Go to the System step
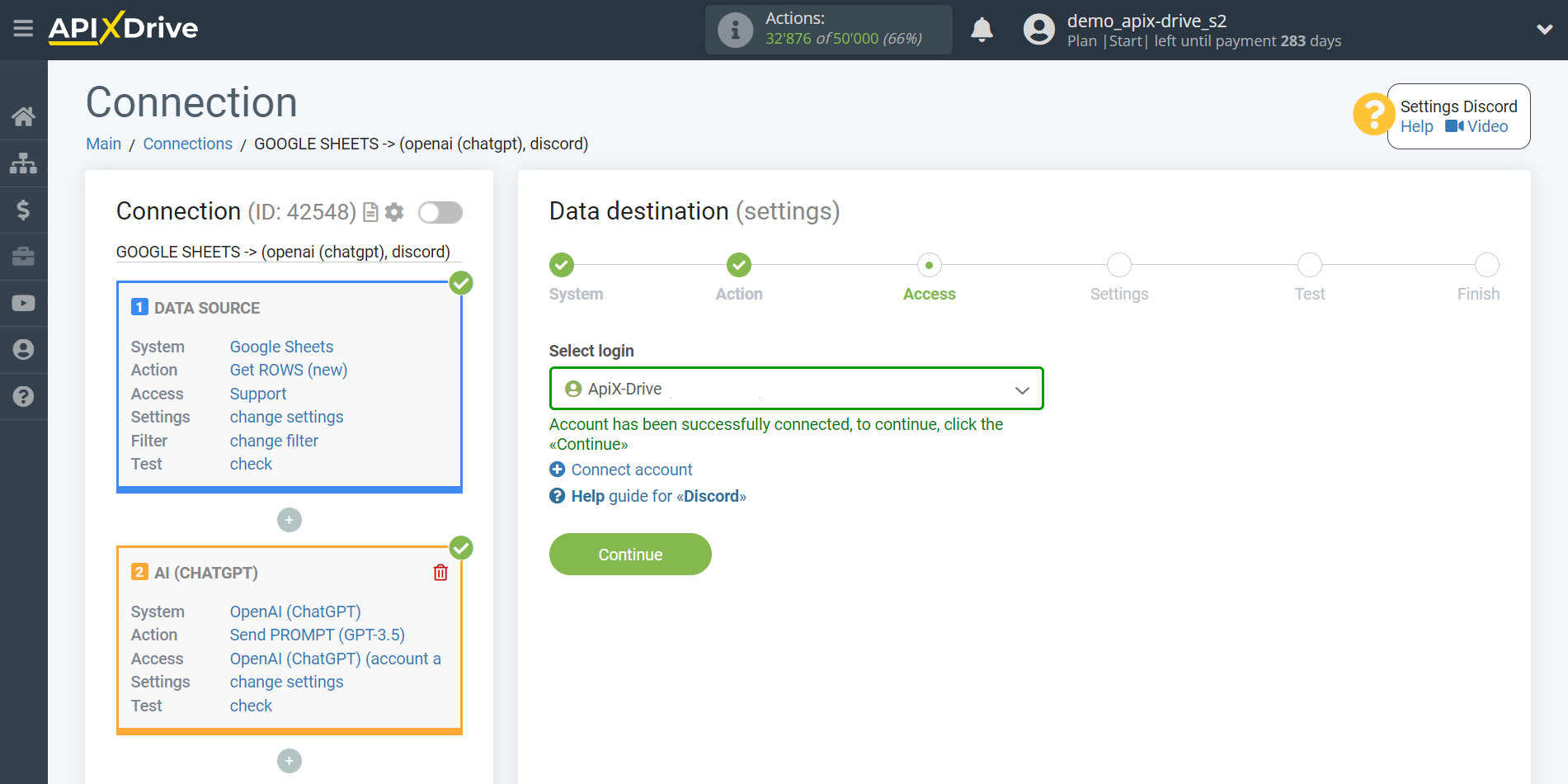The width and height of the screenshot is (1568, 784). [562, 265]
